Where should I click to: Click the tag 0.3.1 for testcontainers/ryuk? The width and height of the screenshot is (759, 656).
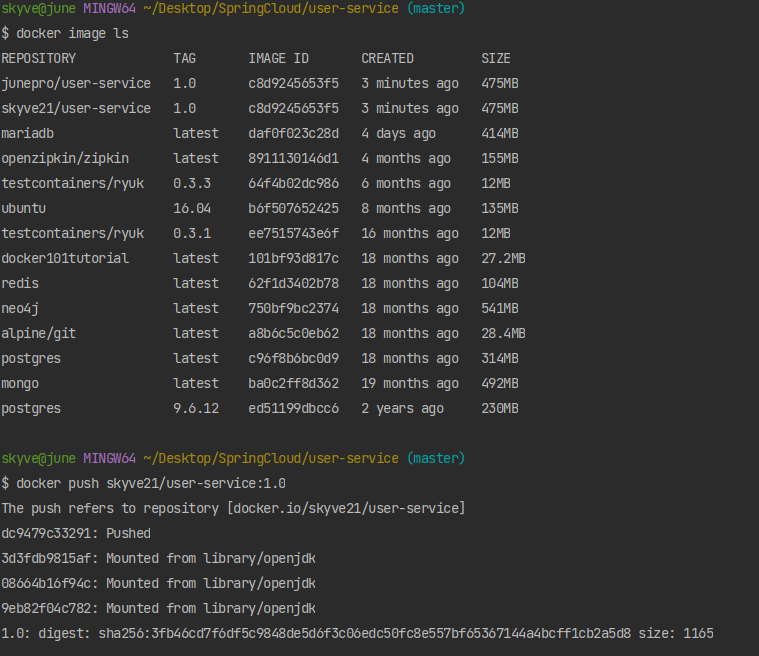pos(192,234)
